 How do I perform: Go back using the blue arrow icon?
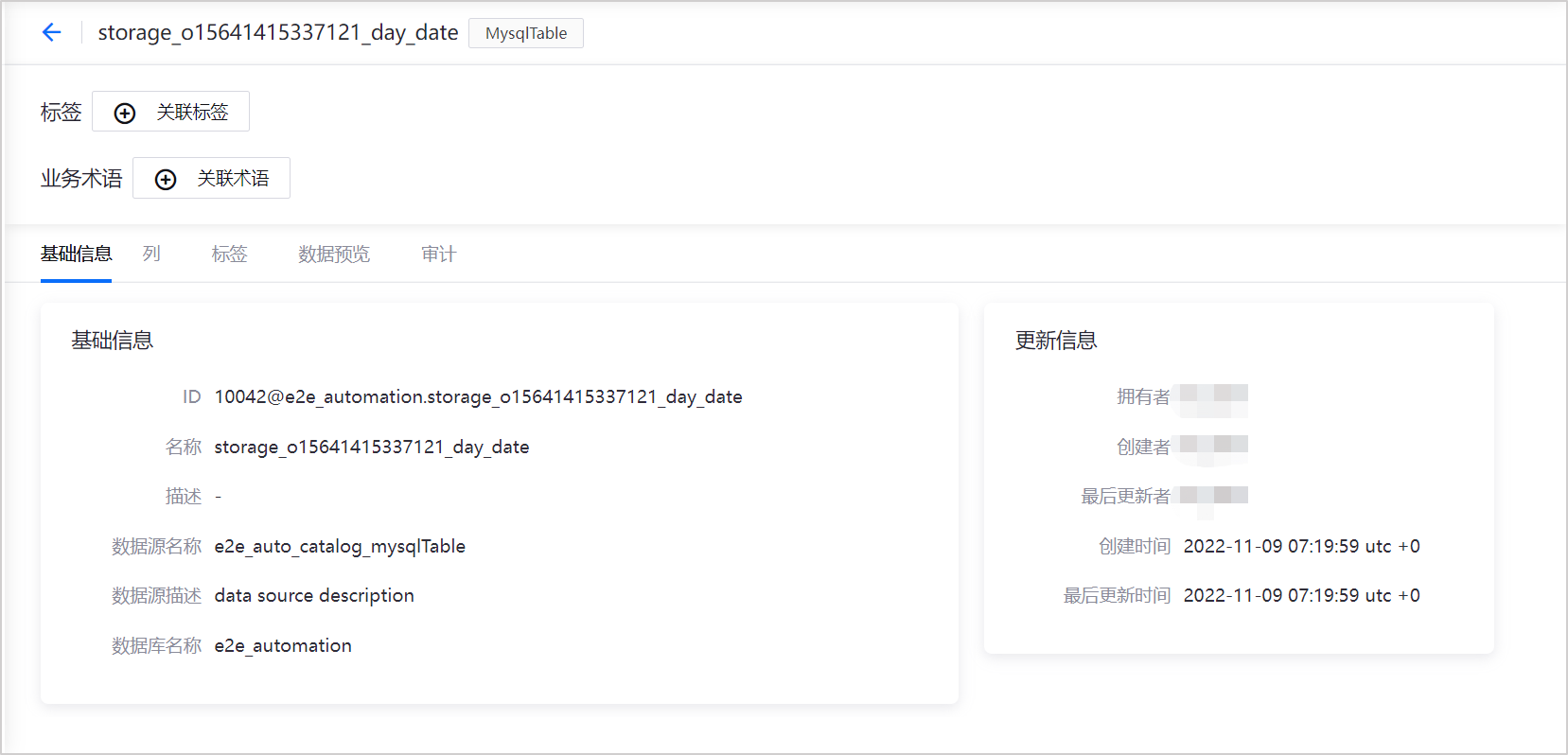point(51,32)
